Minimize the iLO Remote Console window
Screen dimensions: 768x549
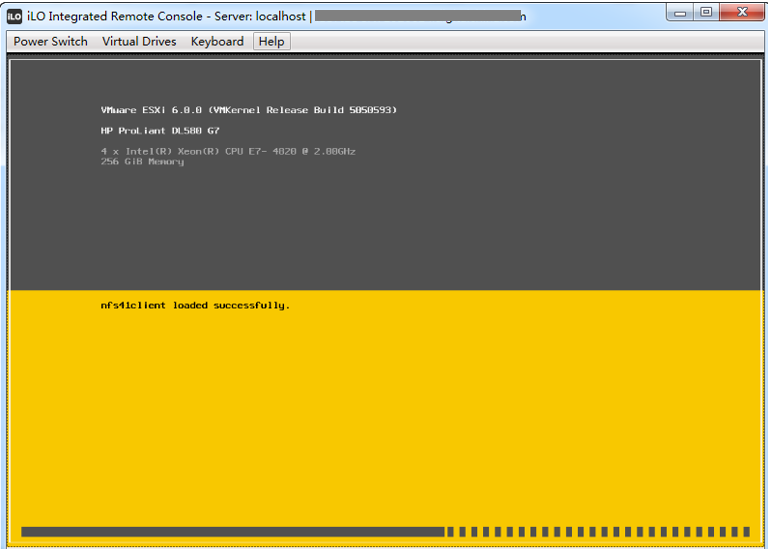tap(680, 12)
